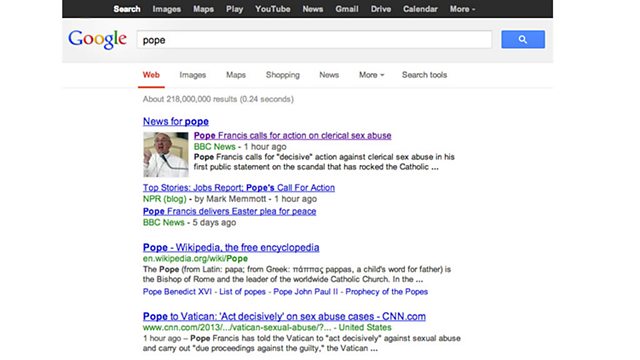The height and width of the screenshot is (360, 640).
Task: Open 'YouTube' in the black top bar
Action: pyautogui.click(x=273, y=9)
